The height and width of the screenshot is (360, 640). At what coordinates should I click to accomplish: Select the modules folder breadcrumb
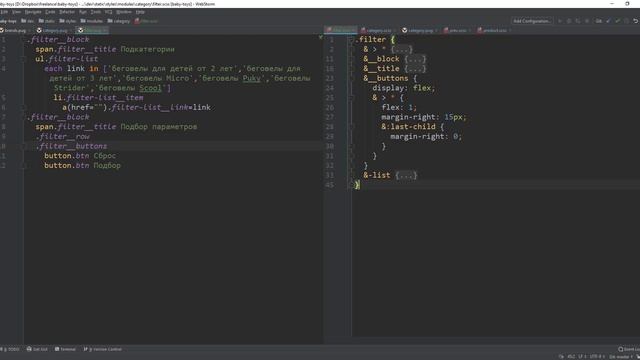[91, 21]
